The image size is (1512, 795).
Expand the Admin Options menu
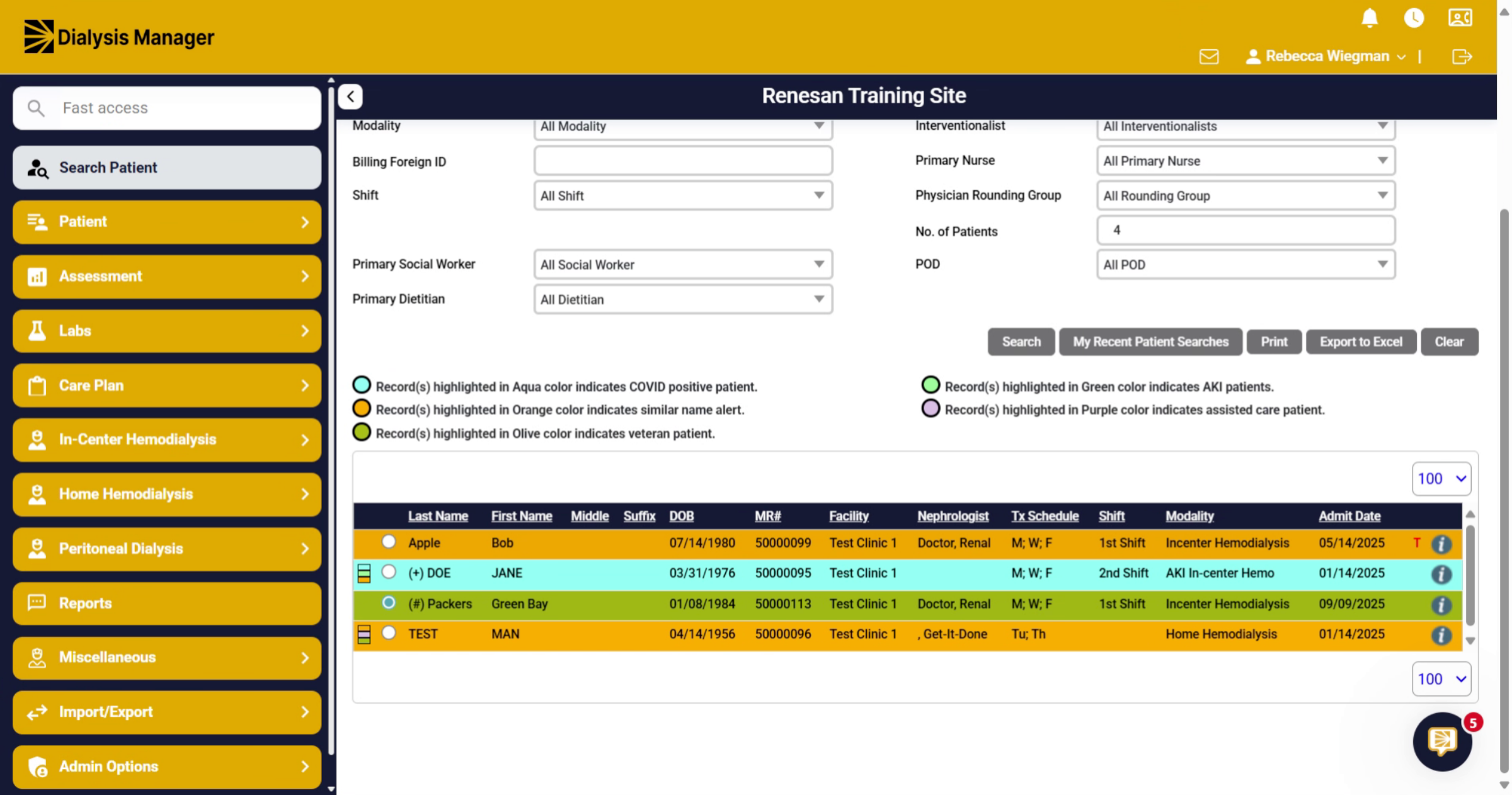click(167, 767)
